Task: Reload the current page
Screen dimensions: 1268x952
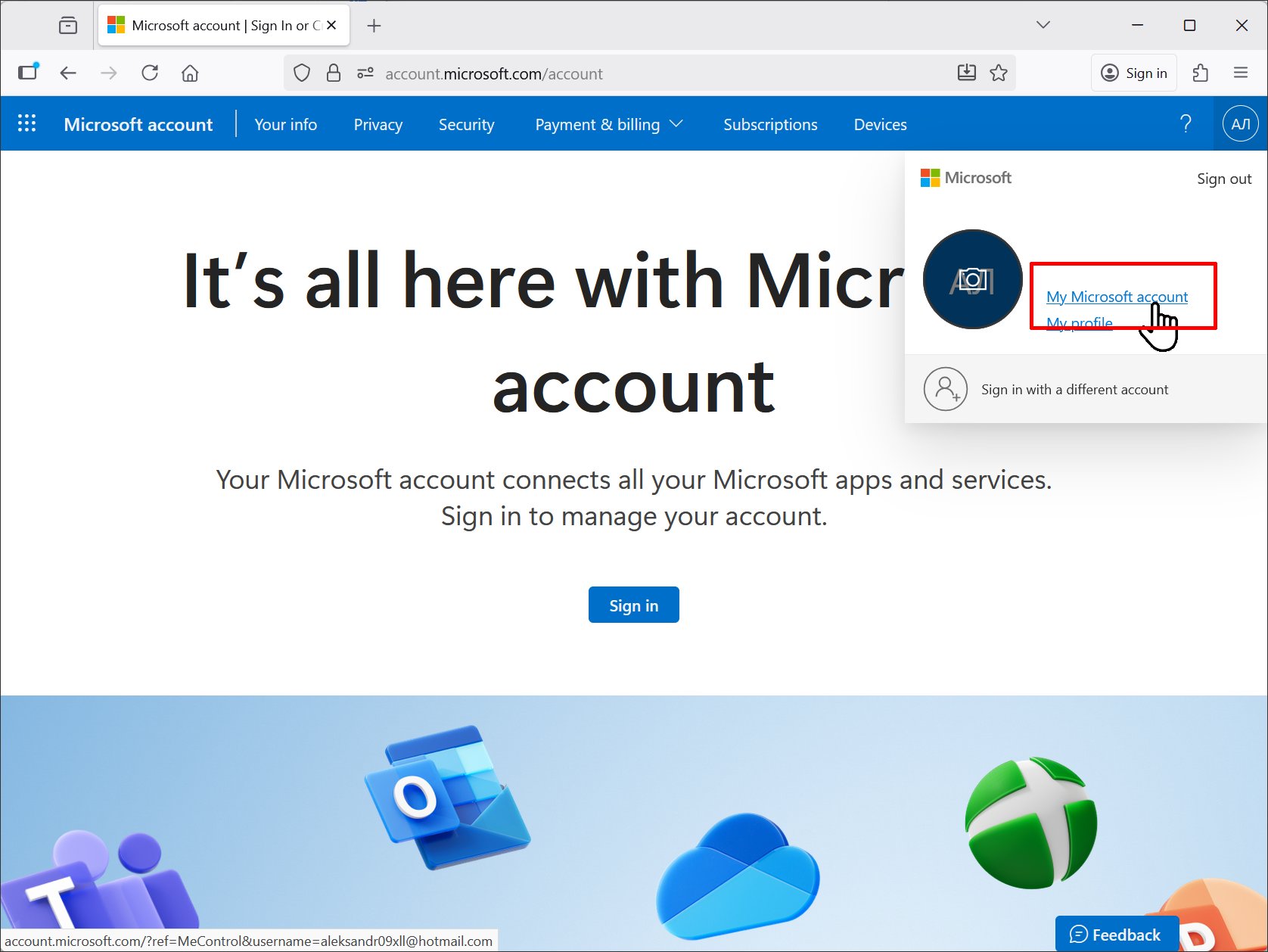Action: pyautogui.click(x=150, y=73)
